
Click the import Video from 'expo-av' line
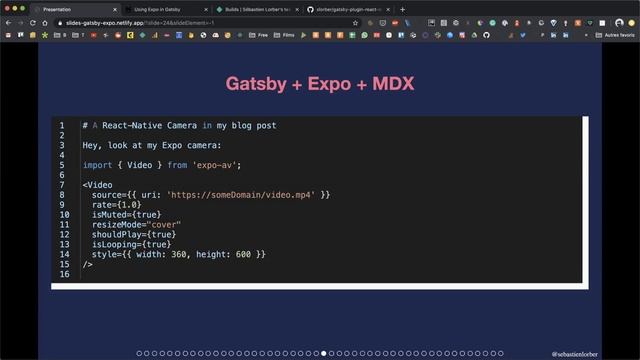click(162, 165)
